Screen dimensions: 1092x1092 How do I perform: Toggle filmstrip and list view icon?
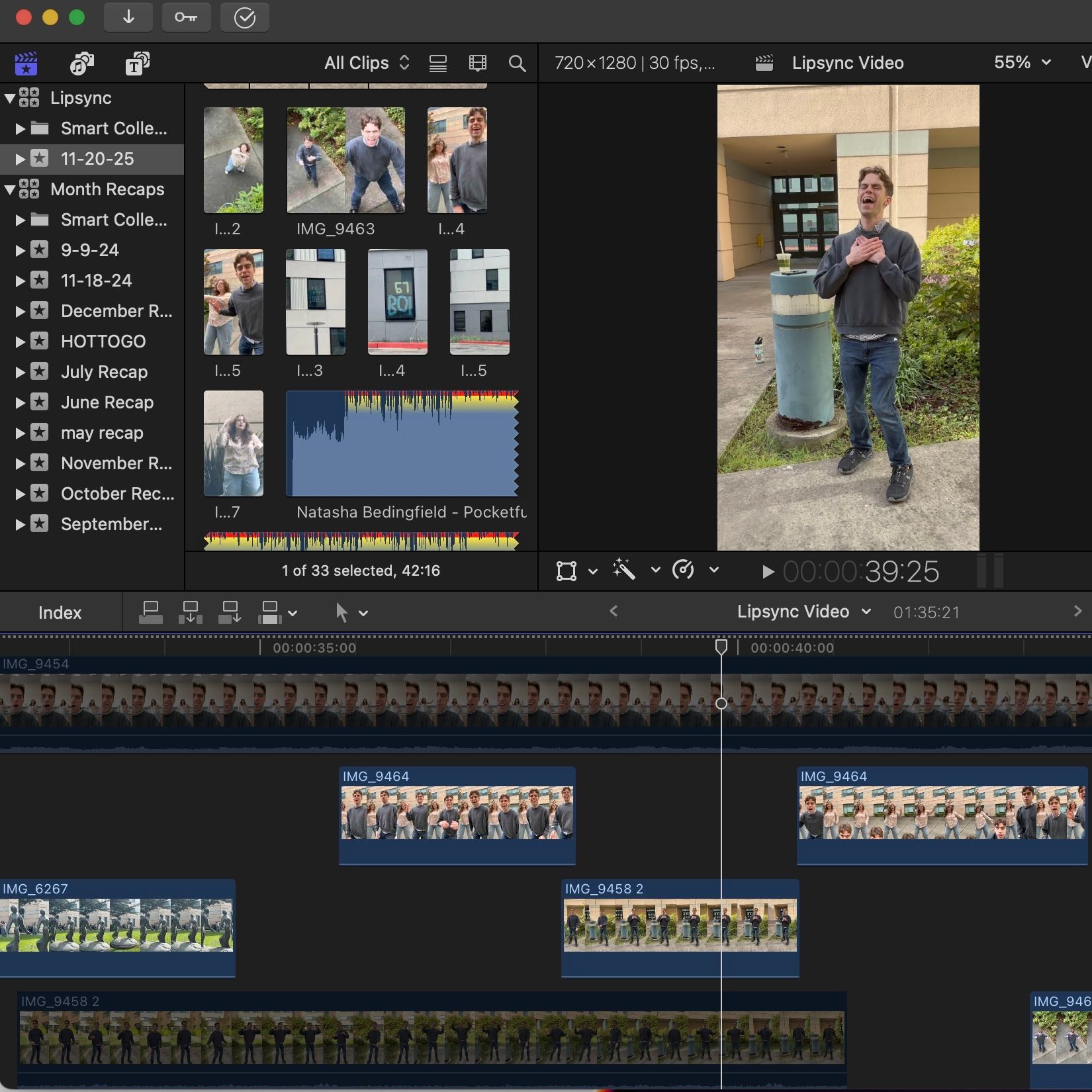[x=437, y=64]
